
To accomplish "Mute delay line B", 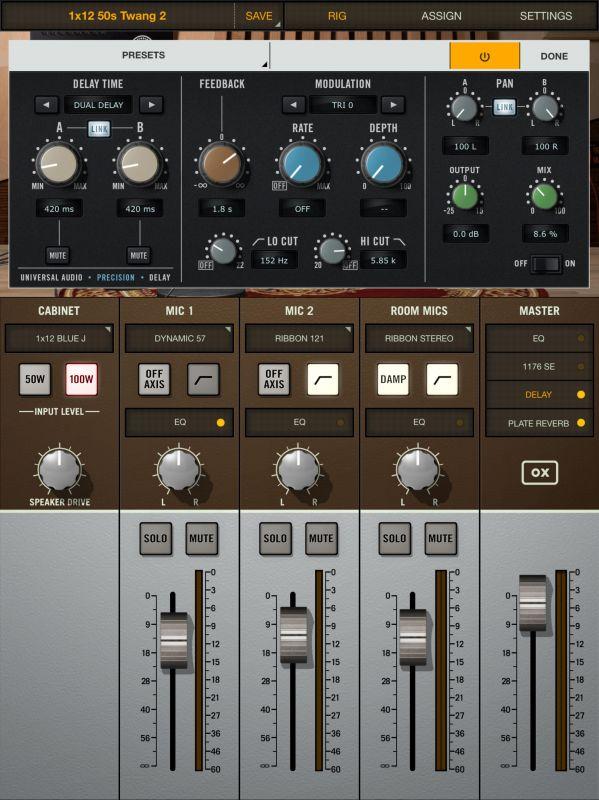I will point(139,255).
